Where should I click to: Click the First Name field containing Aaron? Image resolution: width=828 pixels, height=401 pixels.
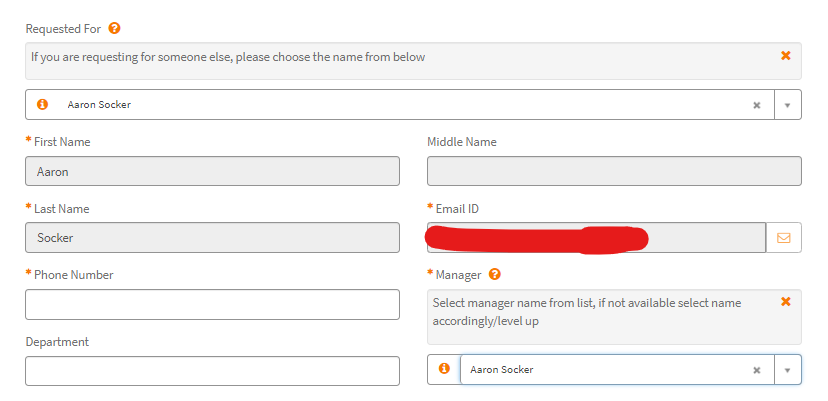coord(212,171)
